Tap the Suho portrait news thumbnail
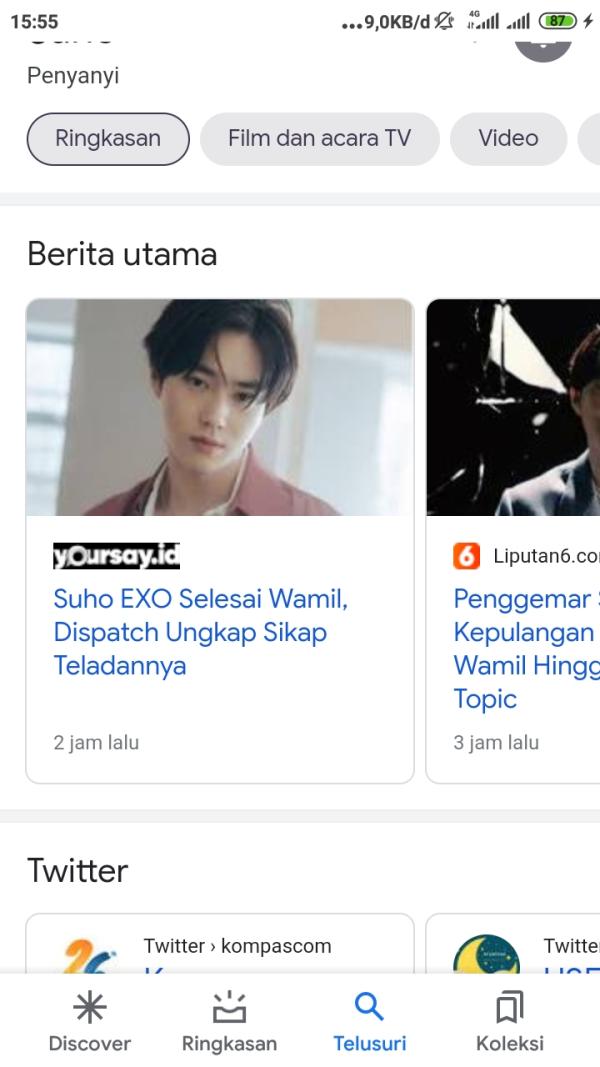The width and height of the screenshot is (600, 1067). pos(219,407)
